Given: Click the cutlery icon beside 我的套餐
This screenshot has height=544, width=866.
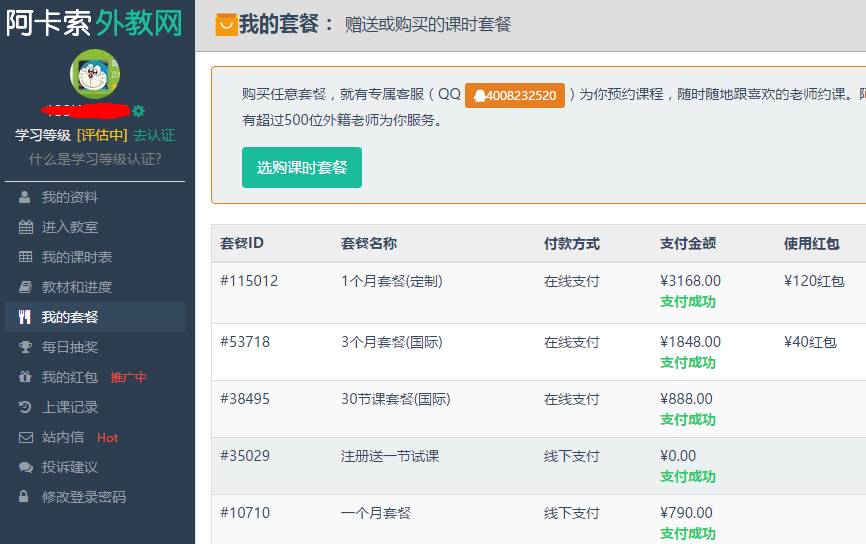Looking at the screenshot, I should coord(24,316).
